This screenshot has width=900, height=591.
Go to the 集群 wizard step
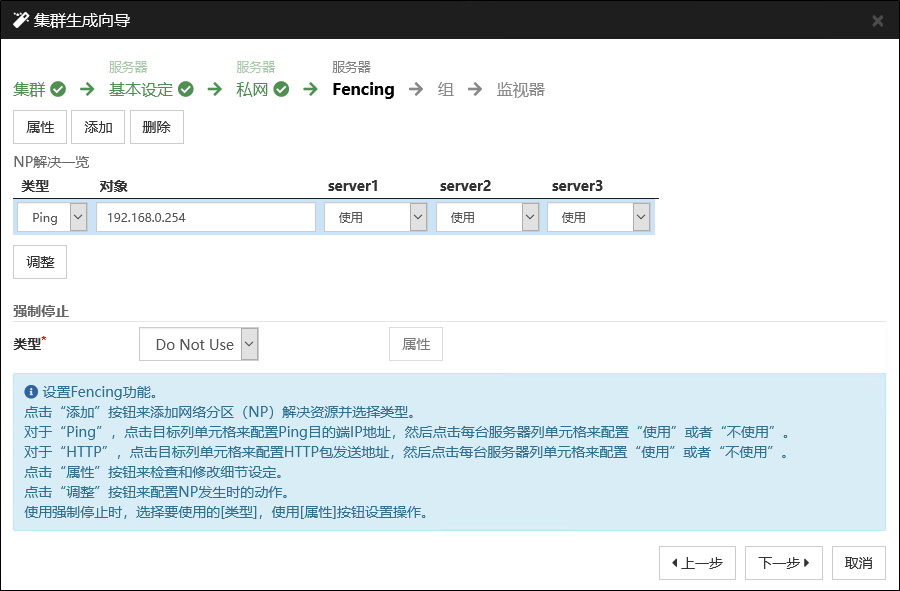pyautogui.click(x=29, y=89)
